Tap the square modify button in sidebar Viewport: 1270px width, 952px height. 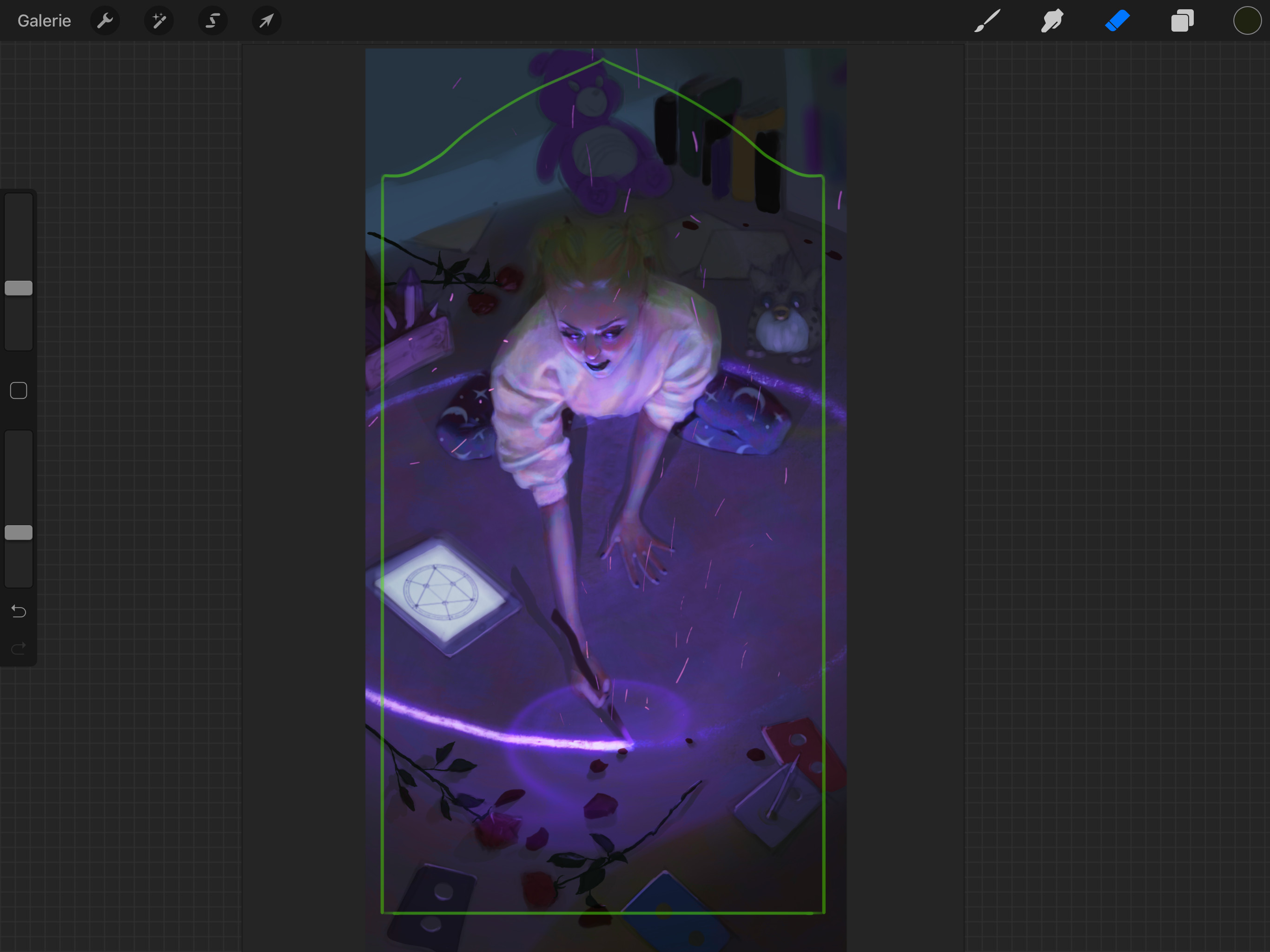tap(19, 391)
